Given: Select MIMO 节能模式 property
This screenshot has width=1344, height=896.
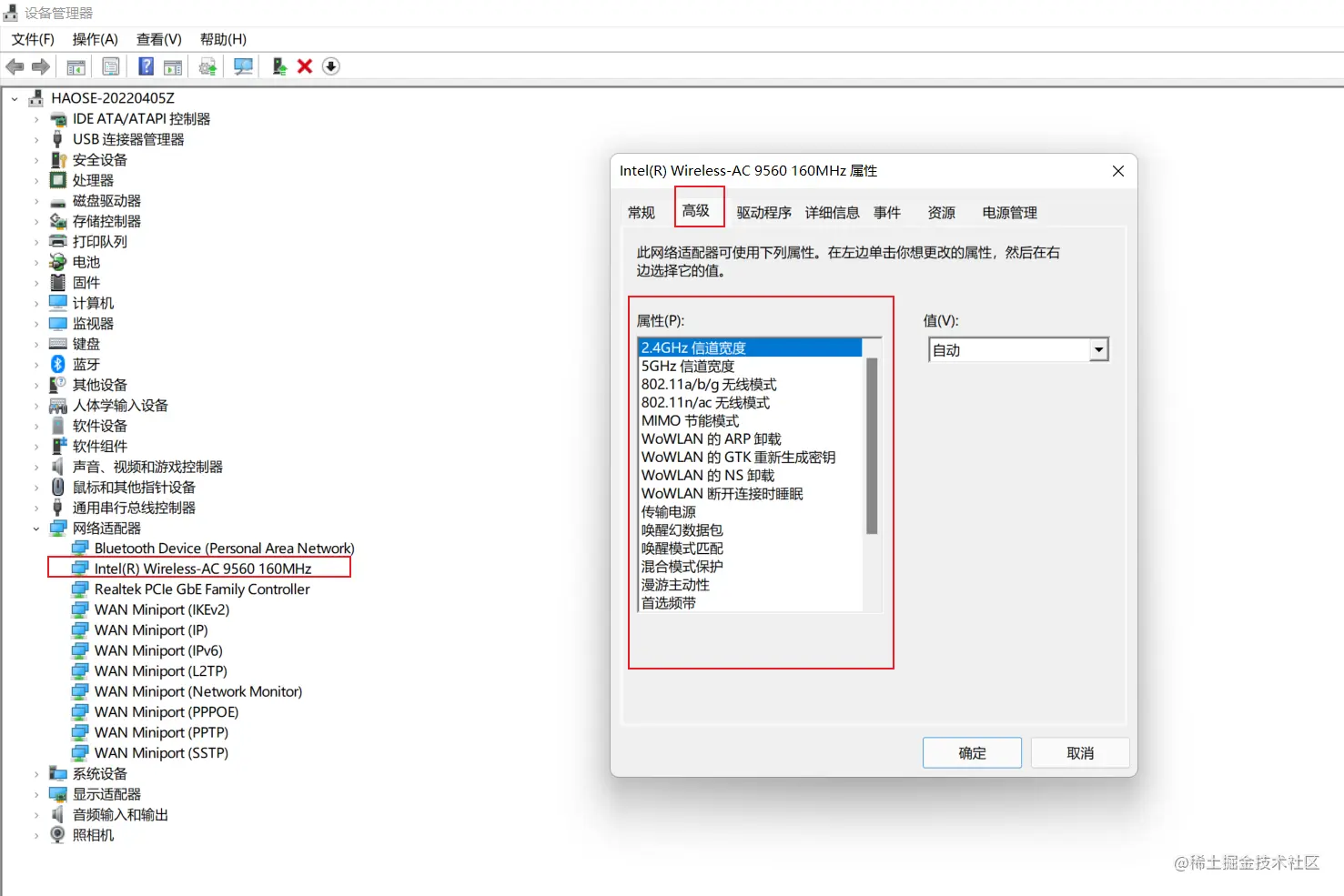Looking at the screenshot, I should 750,420.
